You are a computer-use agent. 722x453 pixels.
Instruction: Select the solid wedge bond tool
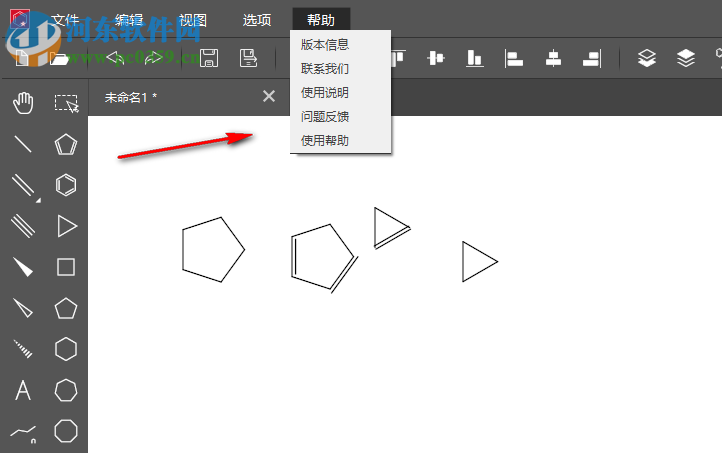pyautogui.click(x=23, y=267)
